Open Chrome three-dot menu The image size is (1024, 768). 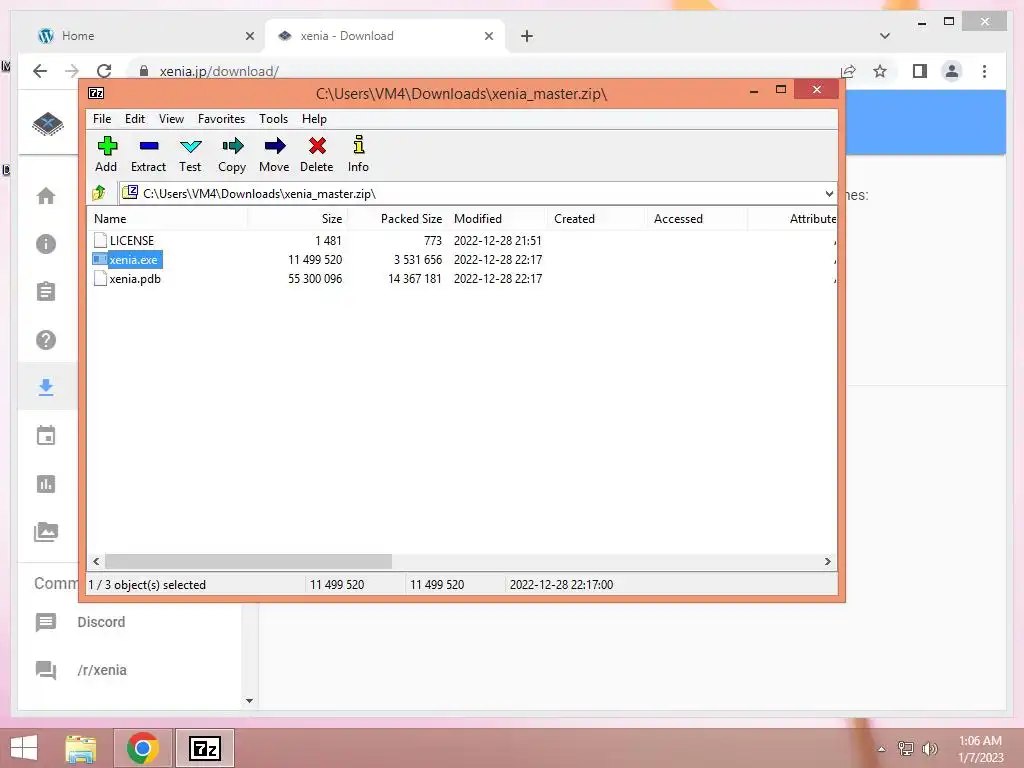pos(984,71)
